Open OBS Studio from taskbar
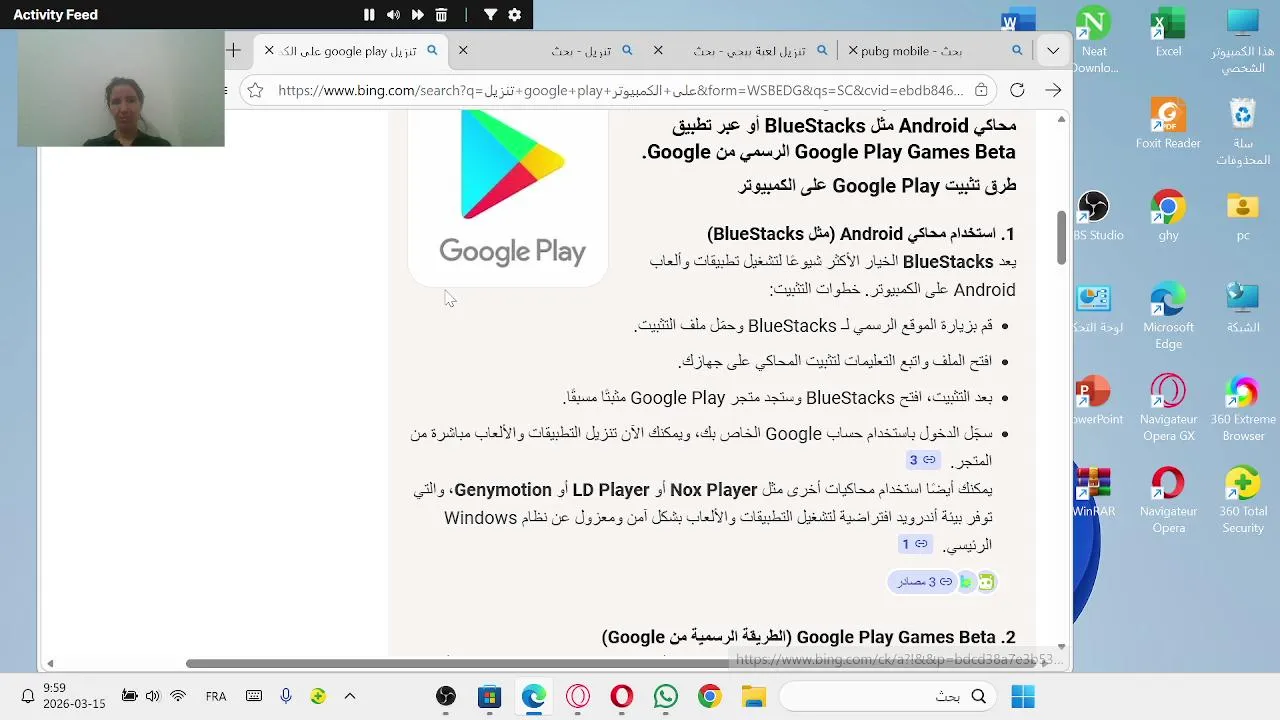 coord(446,696)
